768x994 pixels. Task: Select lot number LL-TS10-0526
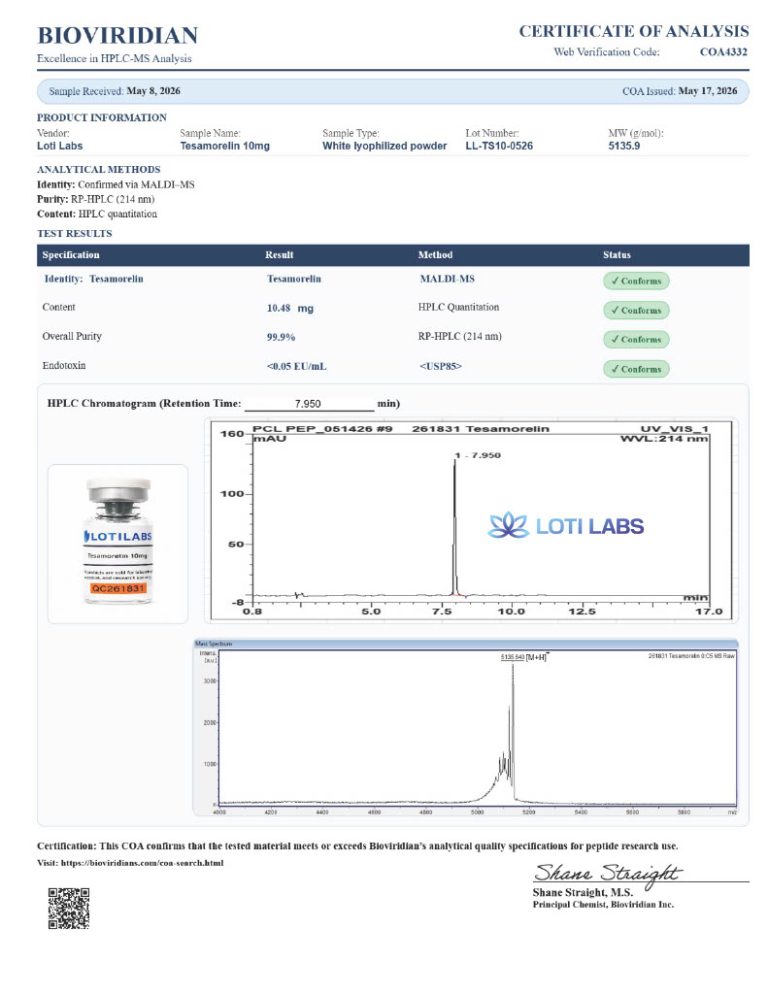click(x=499, y=146)
